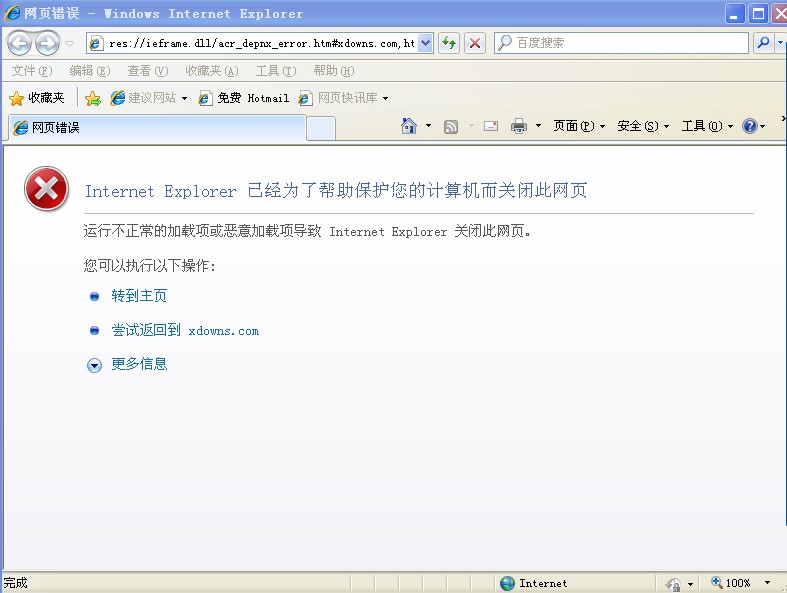Expand the 网页快讯库 dropdown arrow
787x593 pixels.
tap(385, 98)
